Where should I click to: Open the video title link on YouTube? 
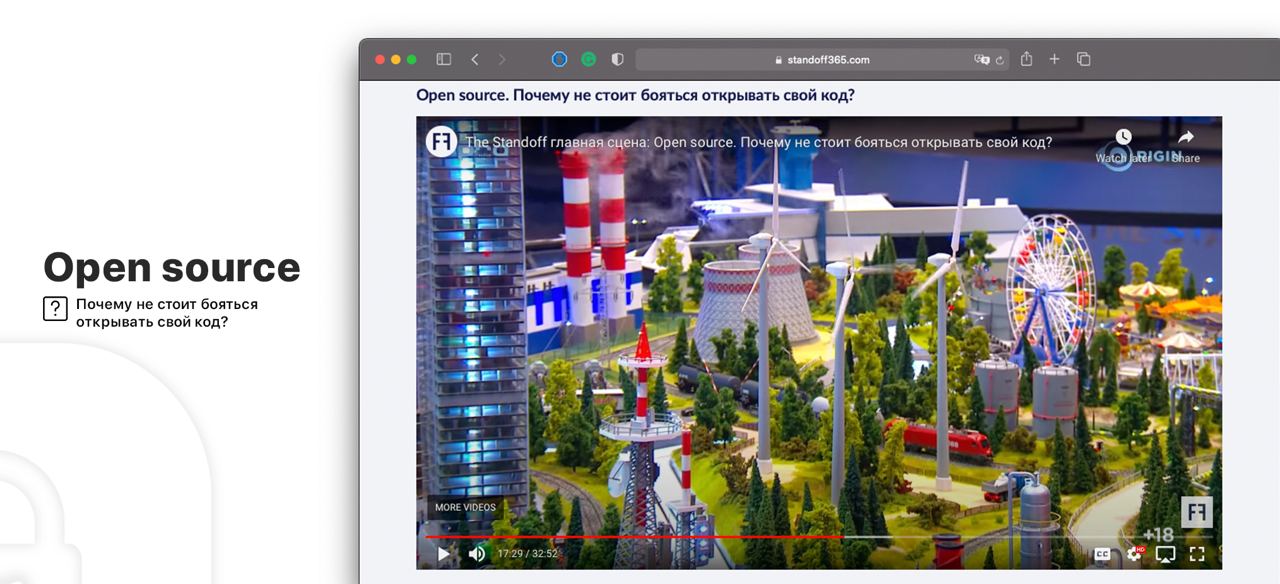758,143
